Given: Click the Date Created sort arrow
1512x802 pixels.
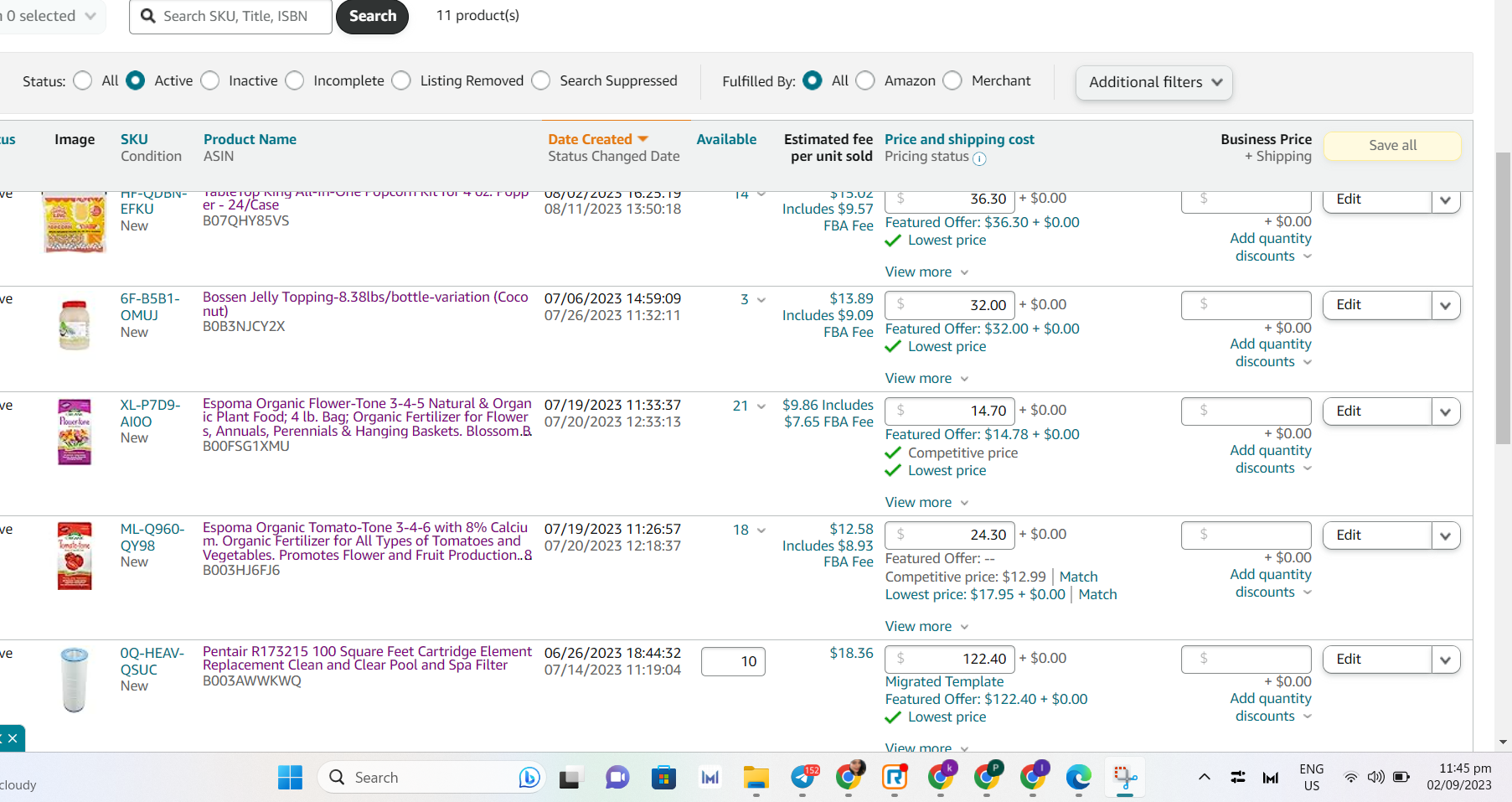Looking at the screenshot, I should [643, 139].
